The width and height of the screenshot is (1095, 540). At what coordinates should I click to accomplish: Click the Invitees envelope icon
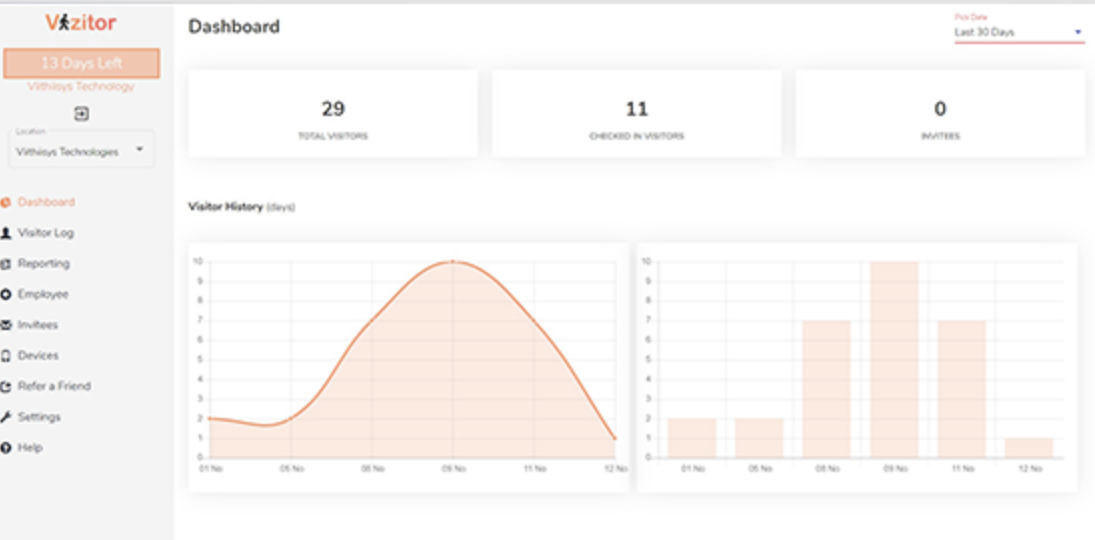pos(6,326)
